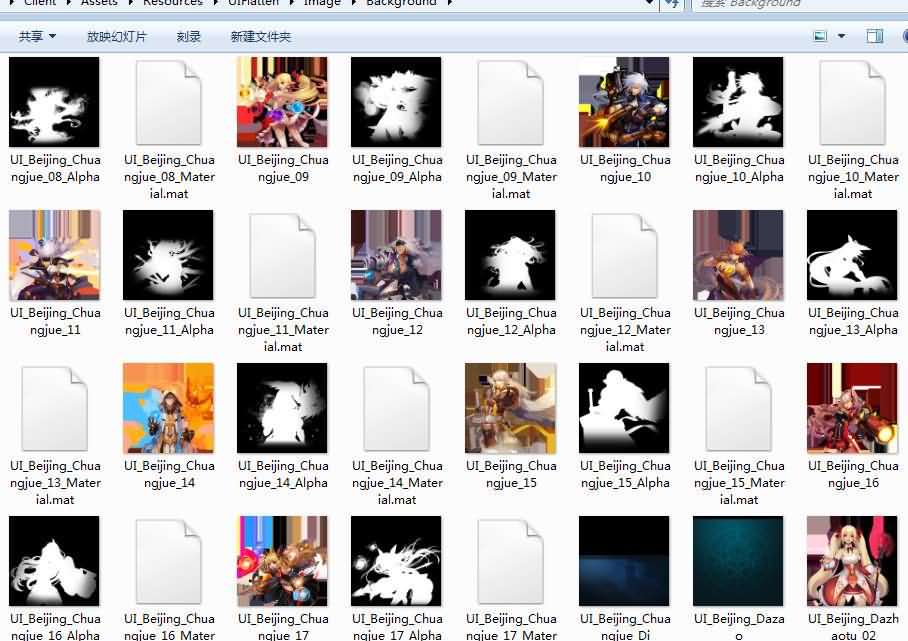Select the UI_Beijing_Chuangjue_14 character image
908x641 pixels.
(168, 408)
